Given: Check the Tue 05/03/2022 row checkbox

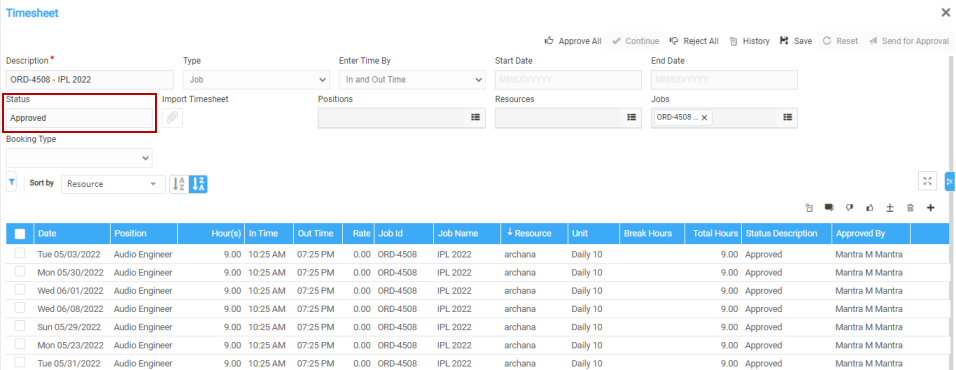Looking at the screenshot, I should click(20, 254).
